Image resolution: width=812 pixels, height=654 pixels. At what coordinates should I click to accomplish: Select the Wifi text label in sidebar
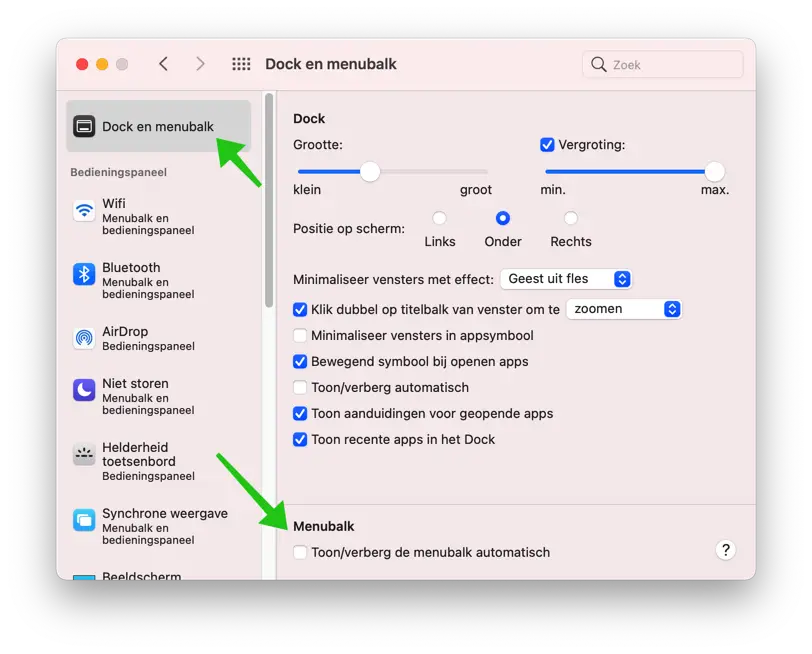(x=114, y=204)
